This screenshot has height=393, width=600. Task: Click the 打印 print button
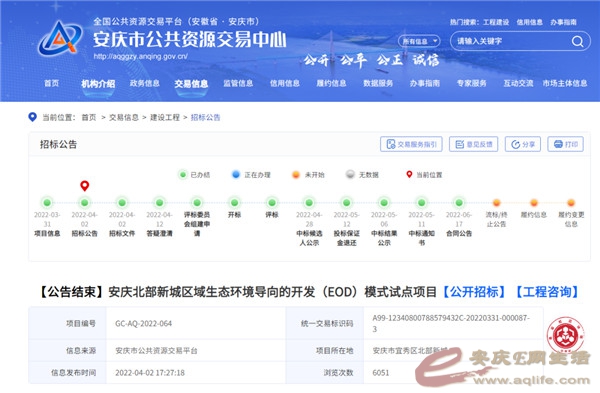click(x=565, y=144)
